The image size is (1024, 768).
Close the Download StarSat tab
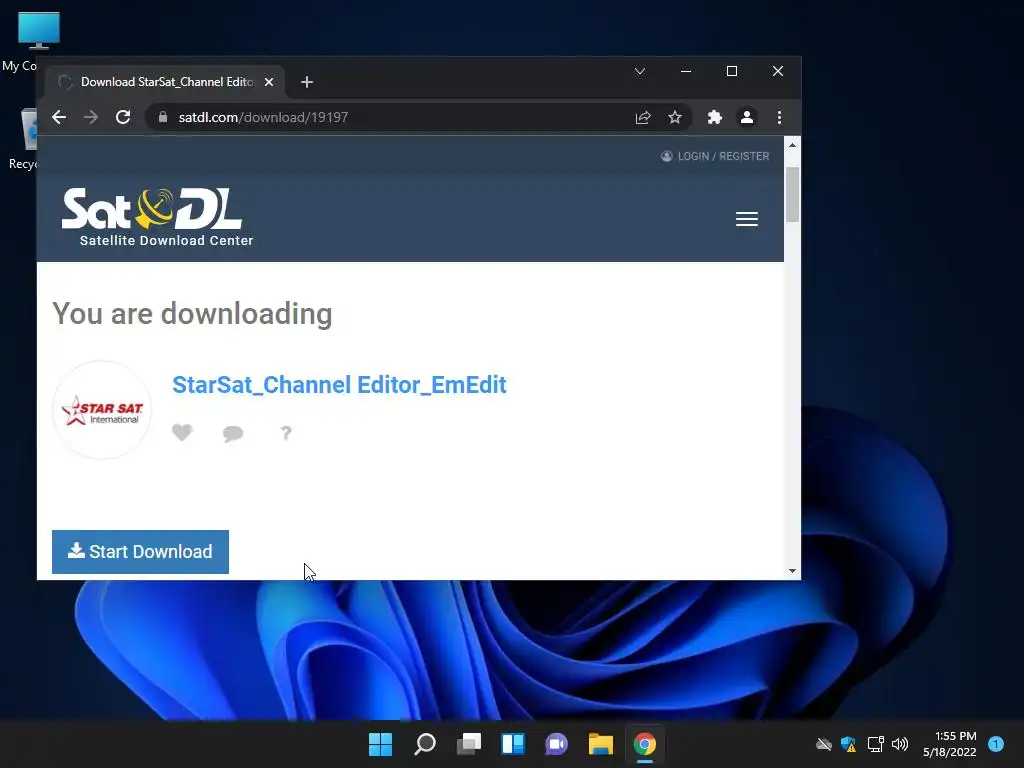(x=269, y=82)
